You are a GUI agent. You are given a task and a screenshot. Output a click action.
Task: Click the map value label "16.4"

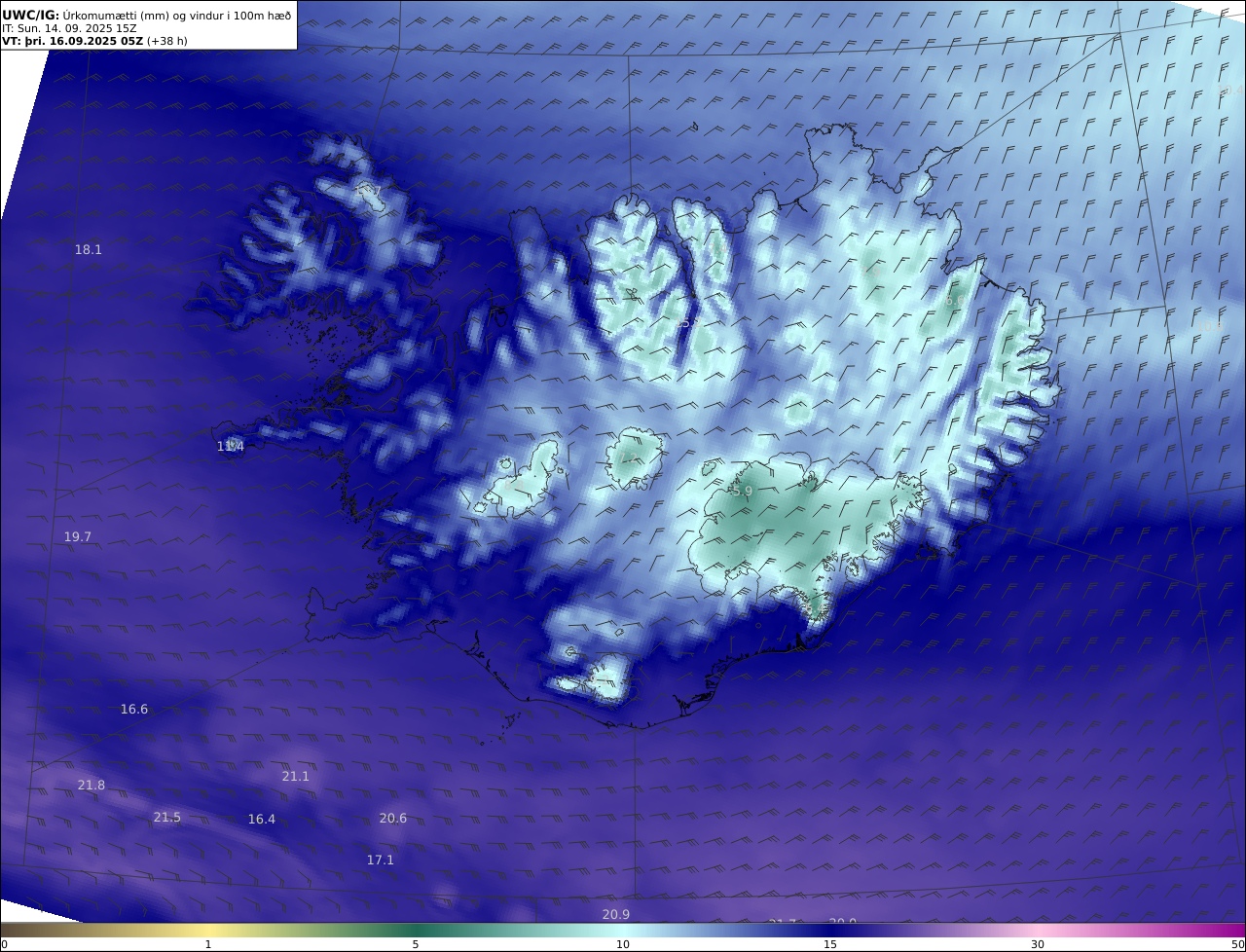(x=262, y=819)
